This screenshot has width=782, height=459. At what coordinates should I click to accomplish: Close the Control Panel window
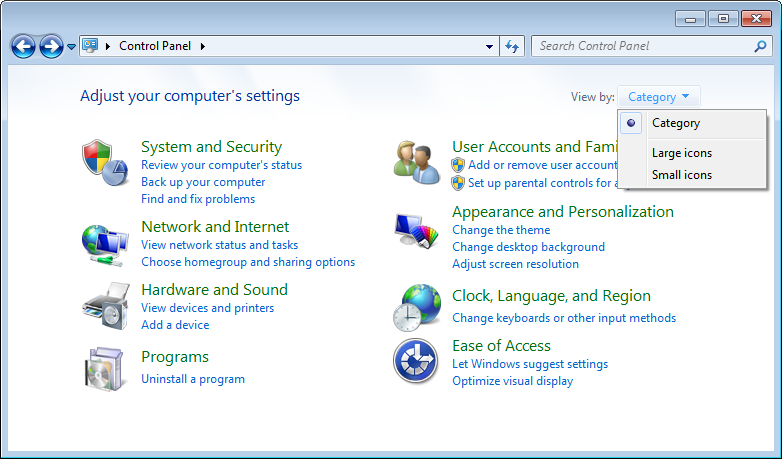pos(756,19)
